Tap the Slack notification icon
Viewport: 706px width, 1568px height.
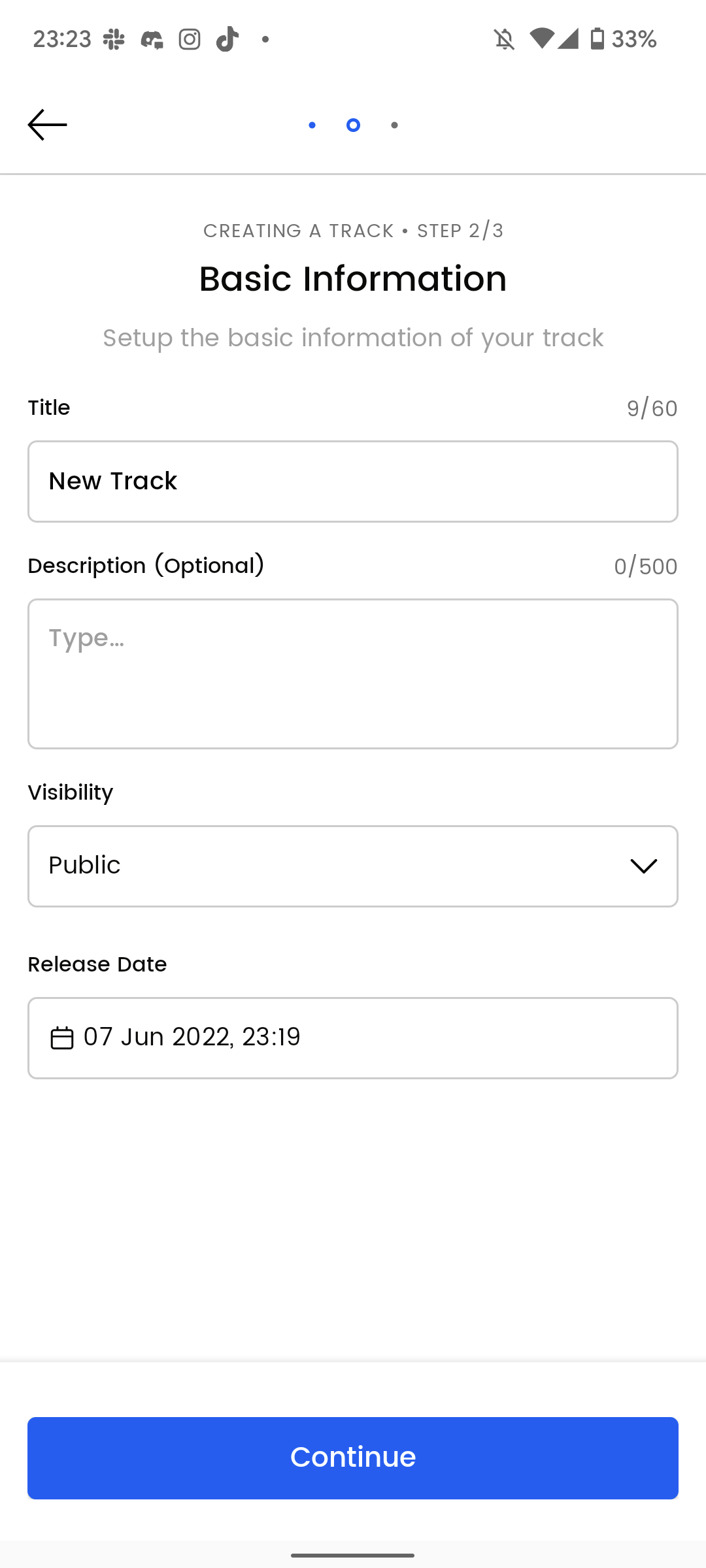(x=114, y=39)
